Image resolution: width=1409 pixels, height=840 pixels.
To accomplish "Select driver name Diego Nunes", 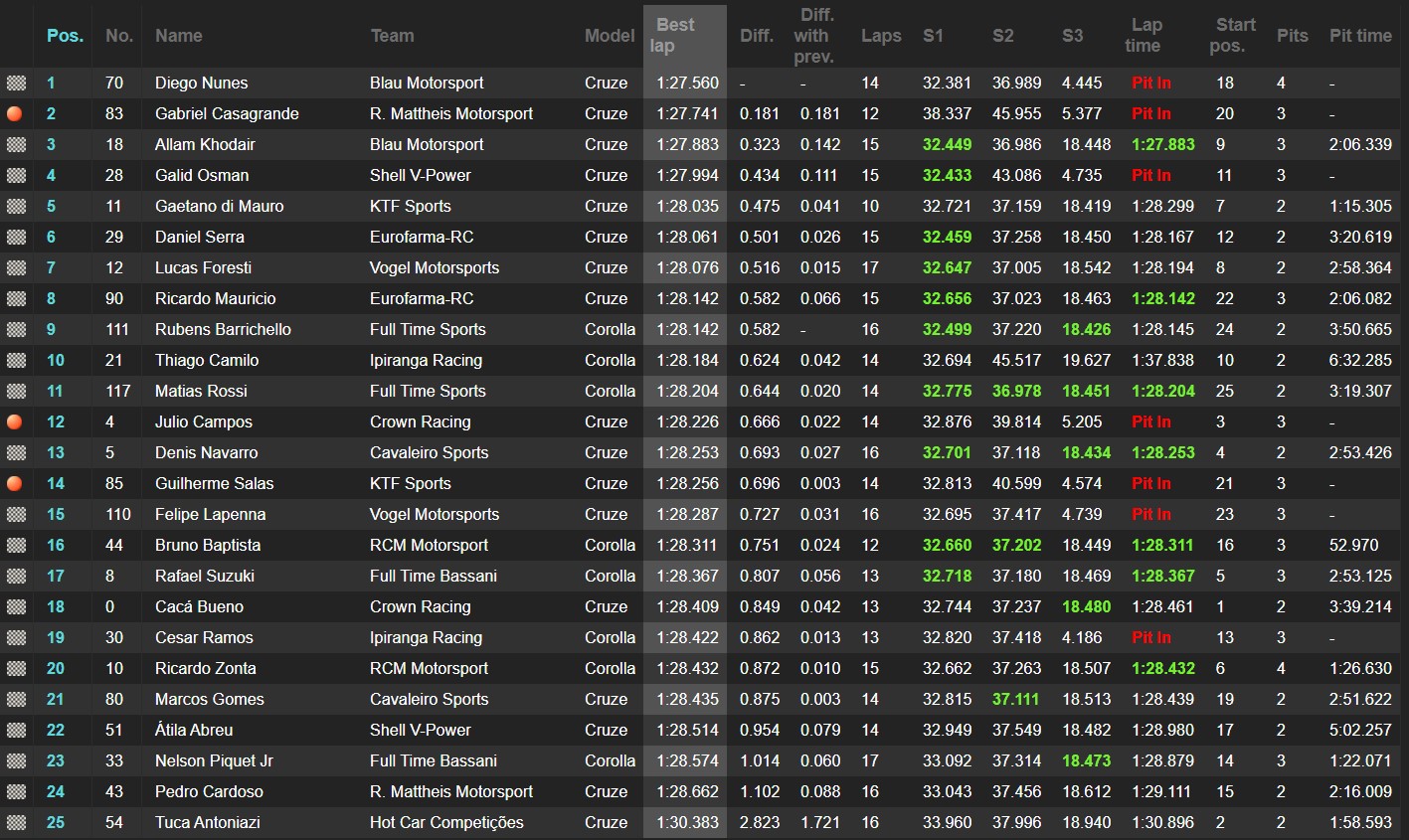I will coord(202,83).
